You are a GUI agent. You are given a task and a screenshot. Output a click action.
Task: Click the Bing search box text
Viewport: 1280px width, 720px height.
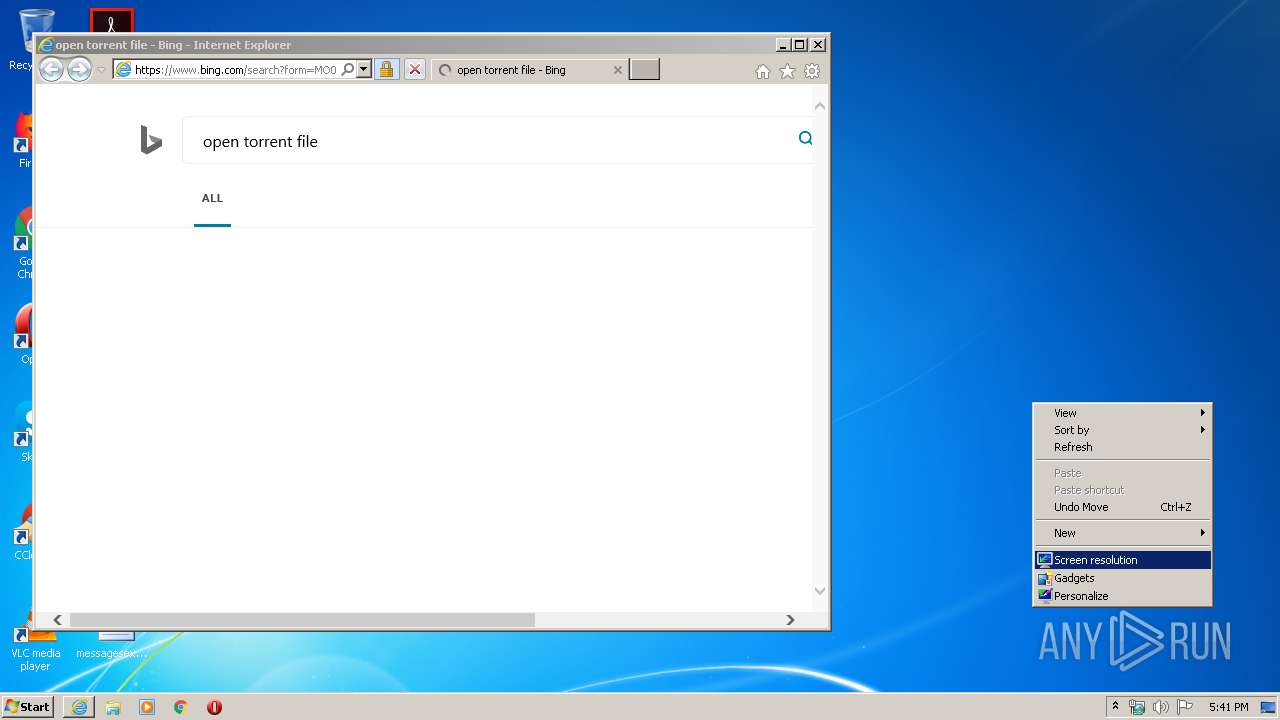(x=260, y=142)
